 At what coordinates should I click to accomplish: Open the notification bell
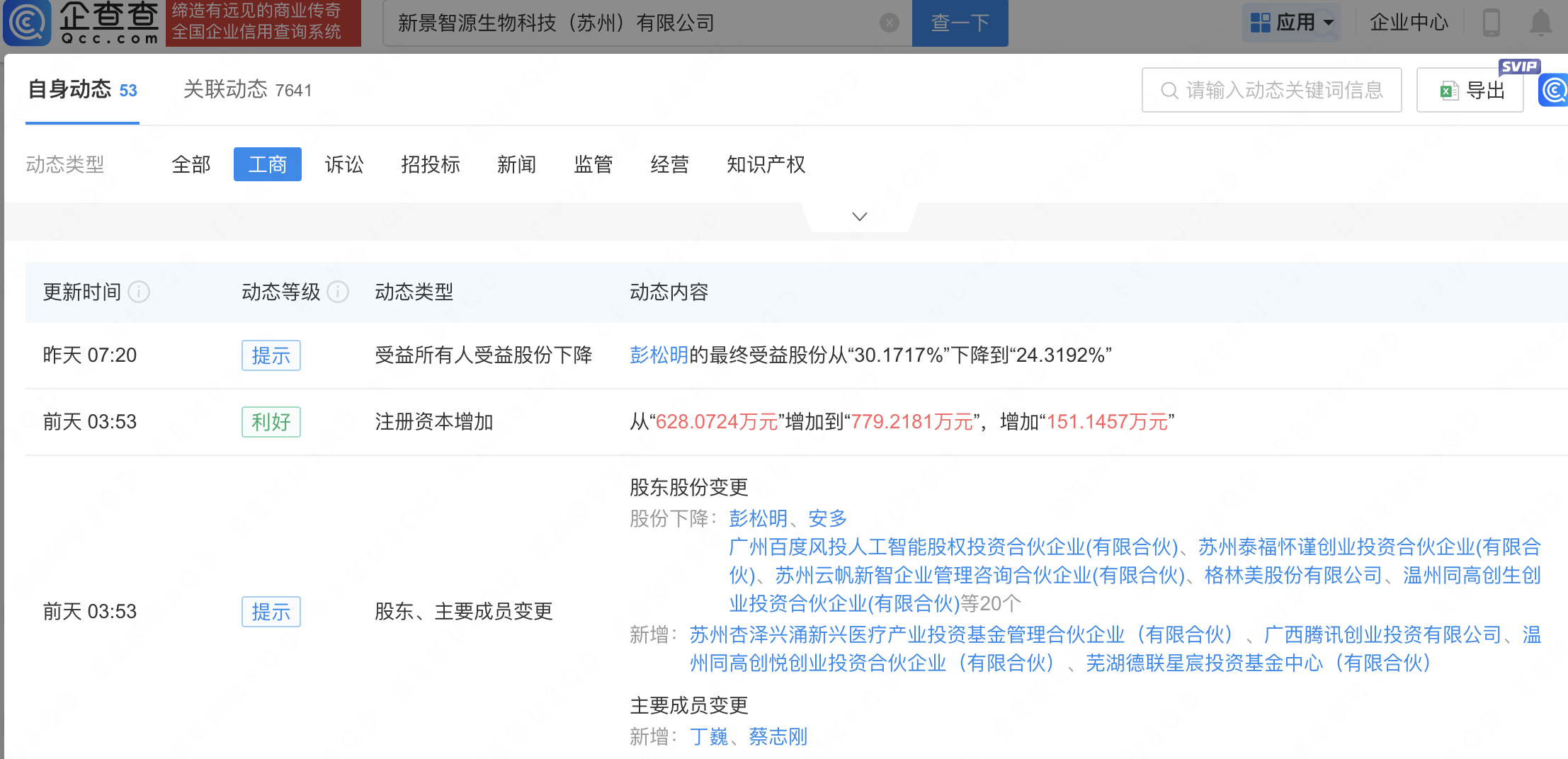coord(1540,23)
